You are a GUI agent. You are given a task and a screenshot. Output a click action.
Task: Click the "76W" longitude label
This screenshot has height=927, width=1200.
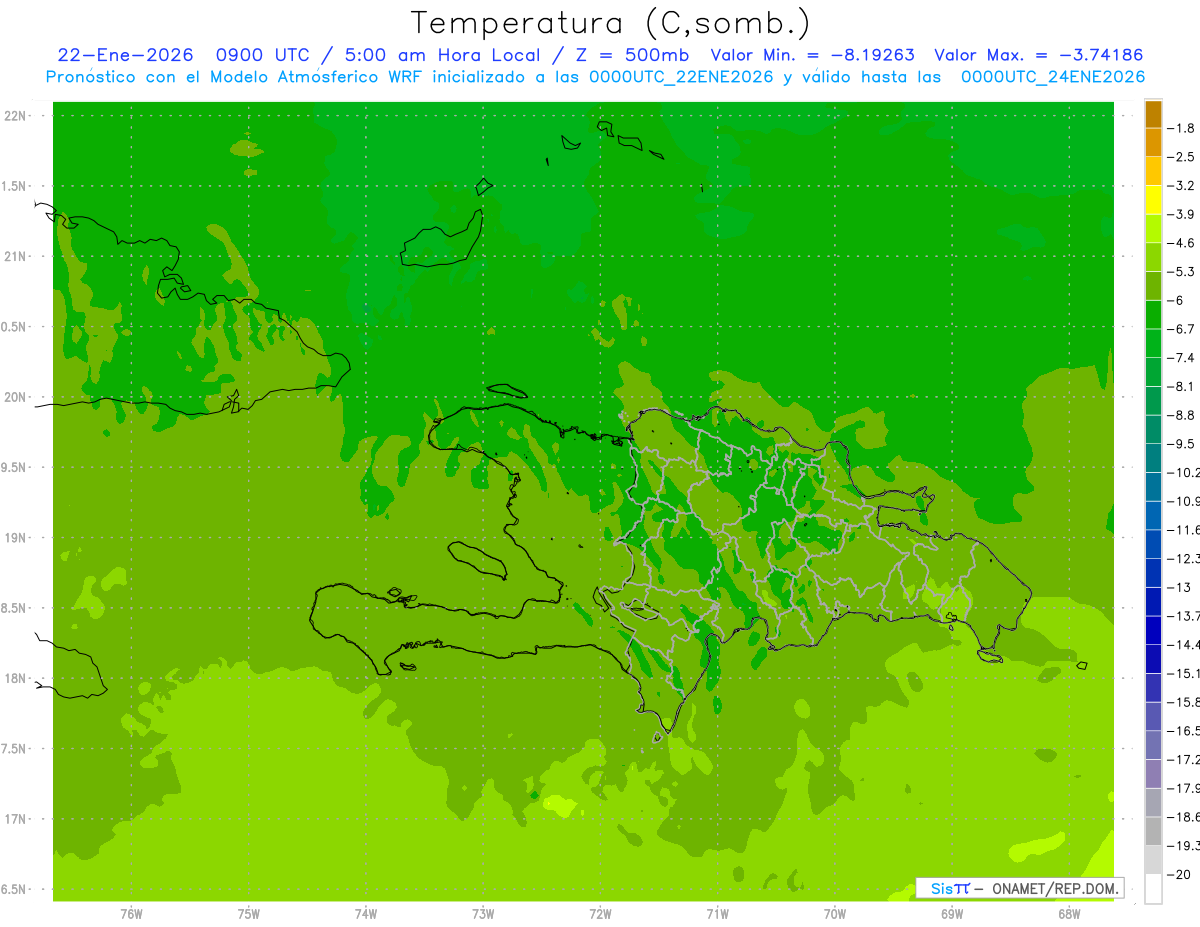pyautogui.click(x=131, y=914)
